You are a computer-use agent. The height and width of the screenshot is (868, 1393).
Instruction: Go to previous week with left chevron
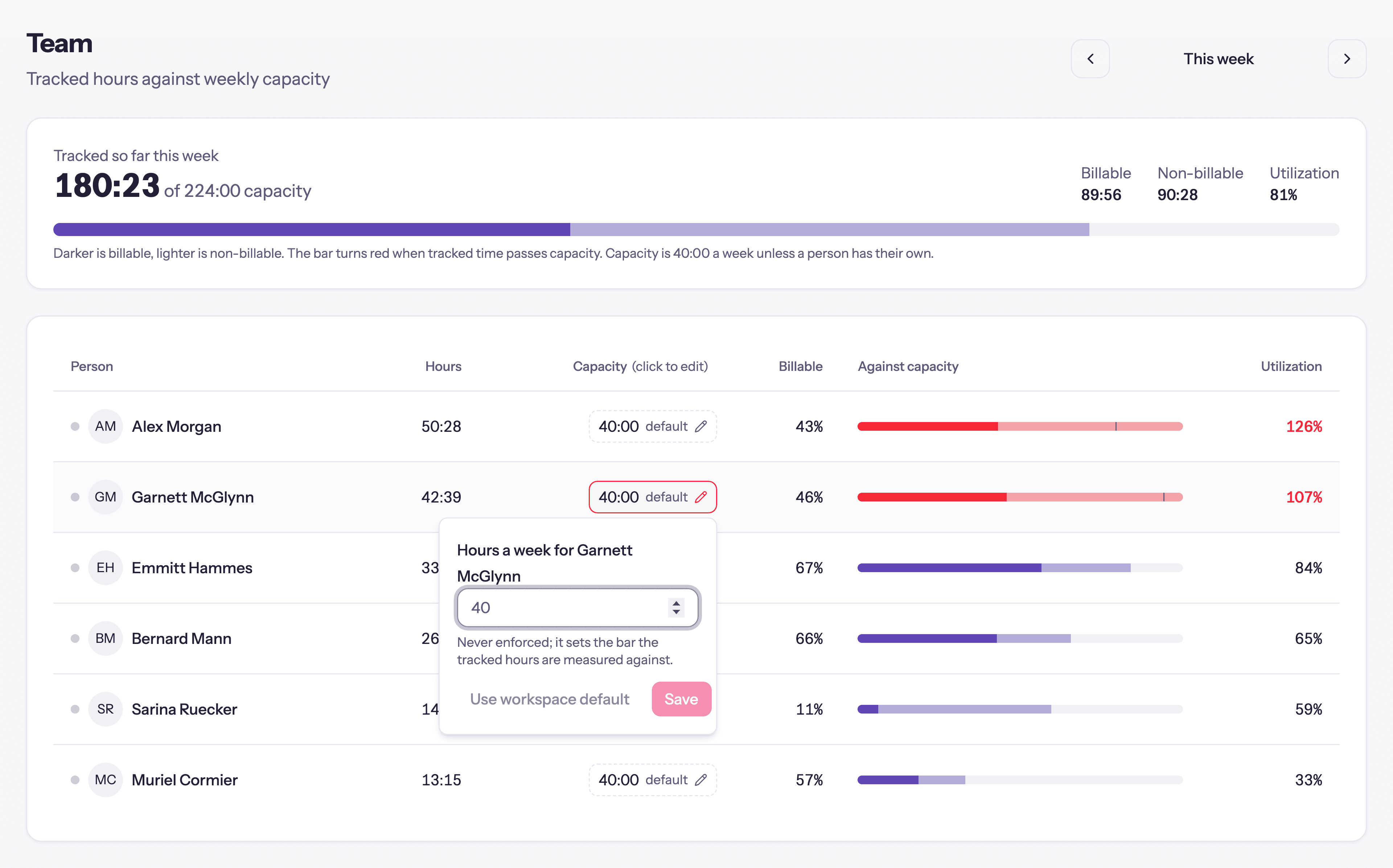[x=1090, y=59]
